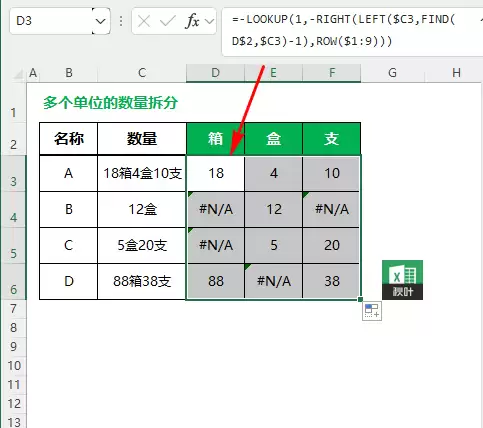Click the green Excel logo image
Viewport: 483px width, 428px height.
tap(402, 280)
